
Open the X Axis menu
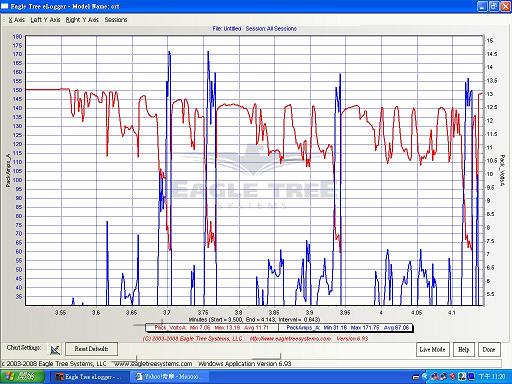pos(16,20)
